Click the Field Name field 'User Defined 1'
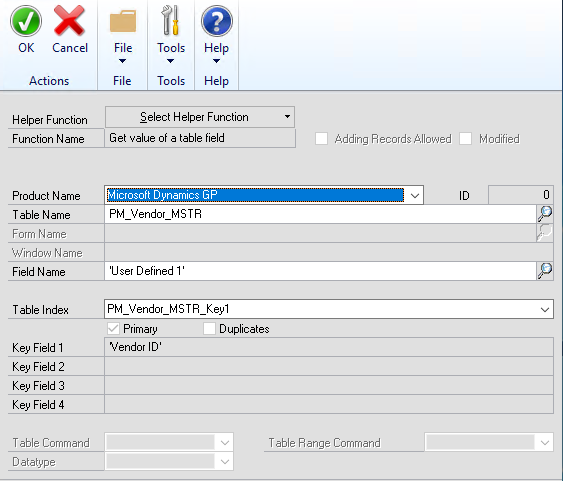The image size is (563, 481). pos(320,271)
